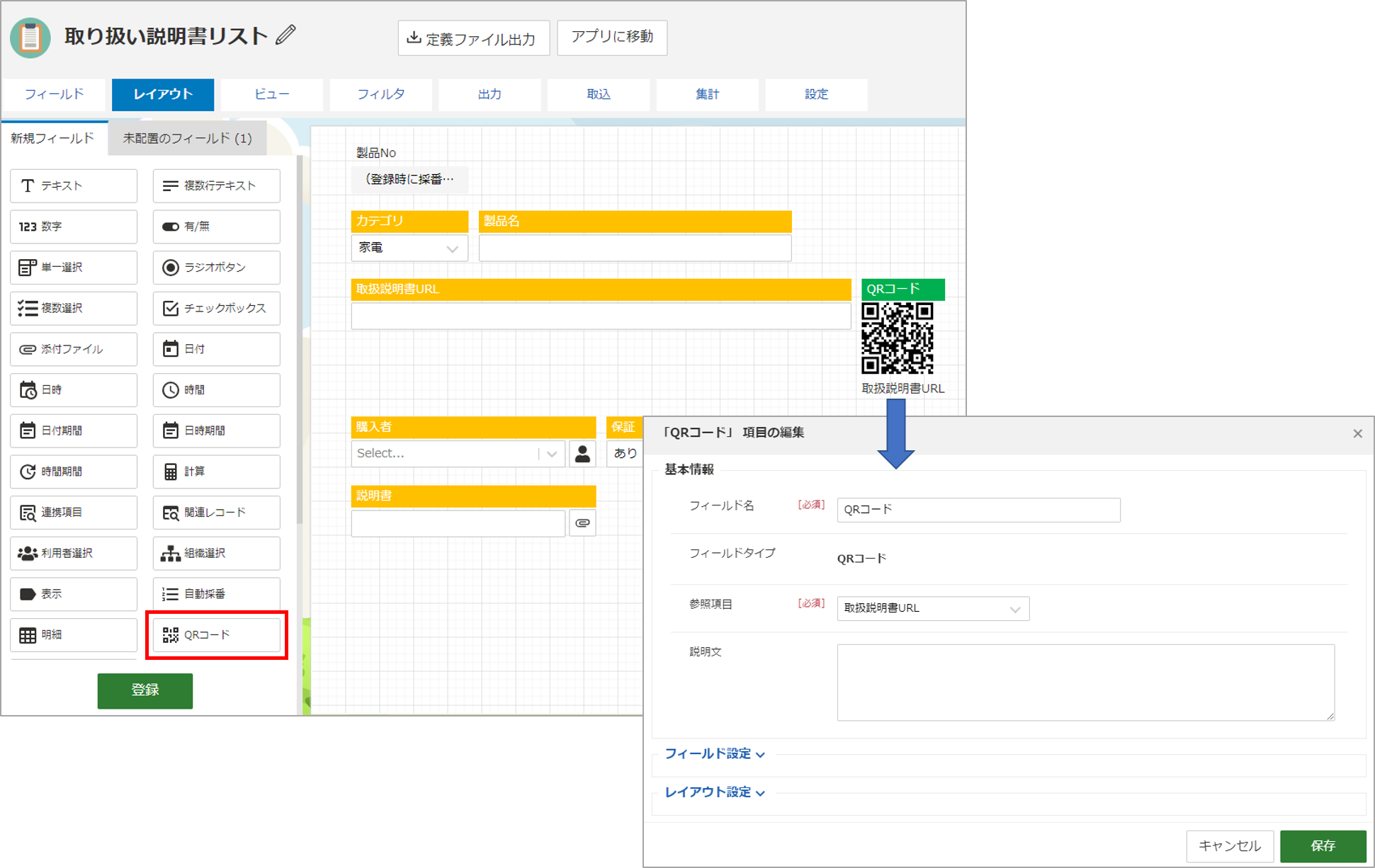Viewport: 1375px width, 868px height.
Task: Expand the フィールド設定 section
Action: point(715,754)
